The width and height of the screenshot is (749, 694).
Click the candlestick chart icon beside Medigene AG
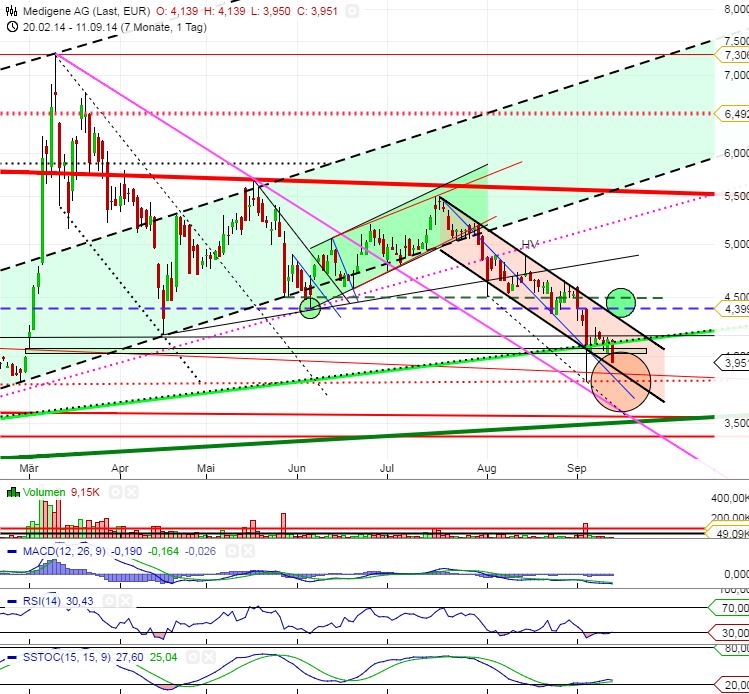tap(11, 11)
